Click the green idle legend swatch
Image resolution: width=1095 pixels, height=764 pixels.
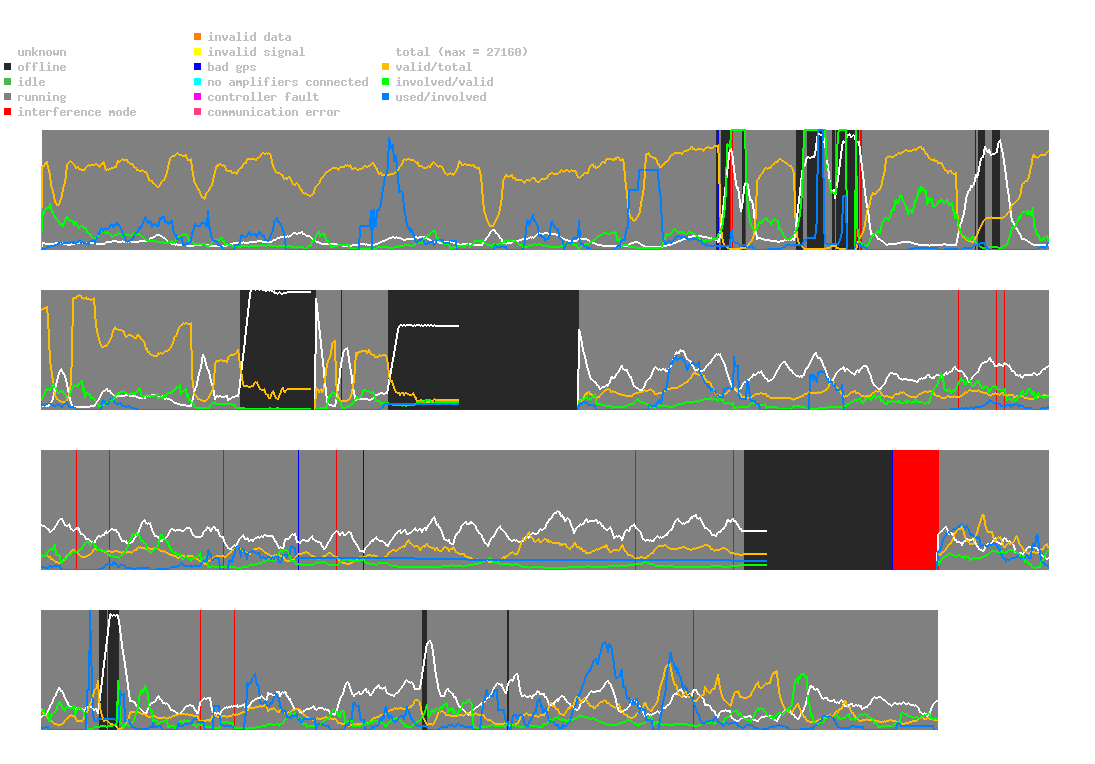8,82
